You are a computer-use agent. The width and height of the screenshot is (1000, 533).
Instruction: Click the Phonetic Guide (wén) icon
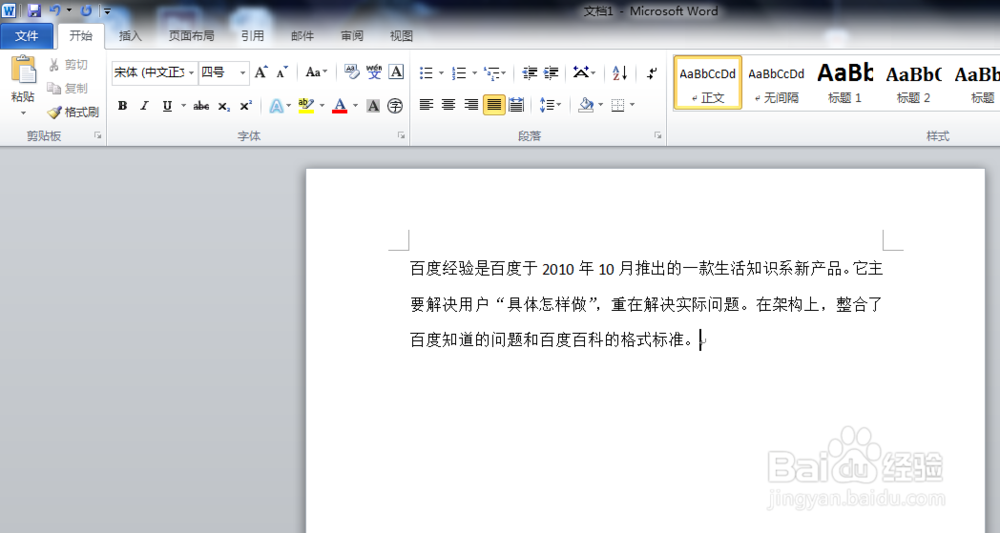[374, 72]
